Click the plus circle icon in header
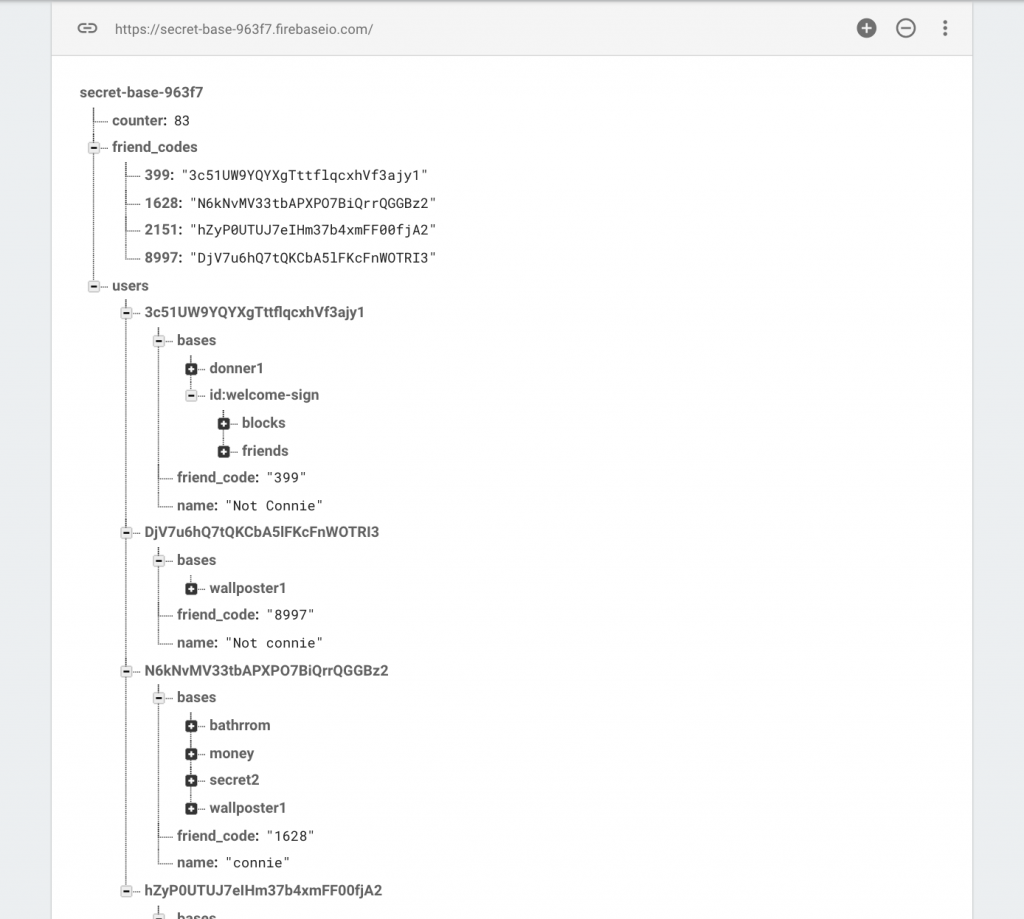This screenshot has height=919, width=1024. pyautogui.click(x=866, y=28)
